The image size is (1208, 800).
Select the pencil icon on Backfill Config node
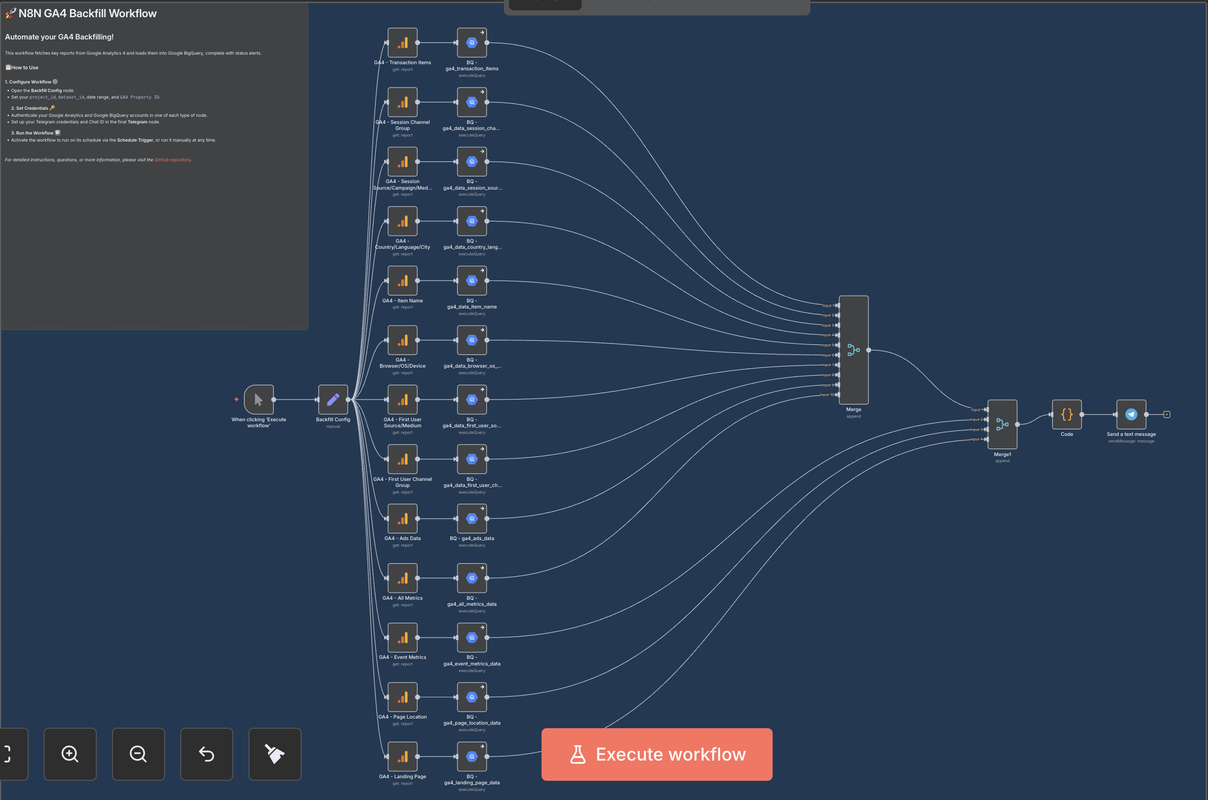[332, 398]
